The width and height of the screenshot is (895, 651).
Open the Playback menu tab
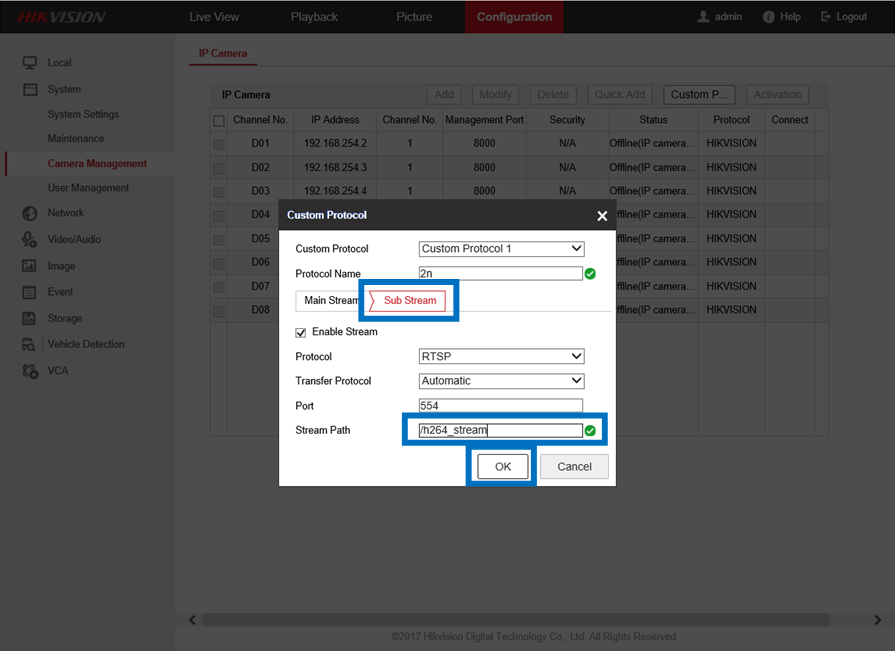point(314,17)
